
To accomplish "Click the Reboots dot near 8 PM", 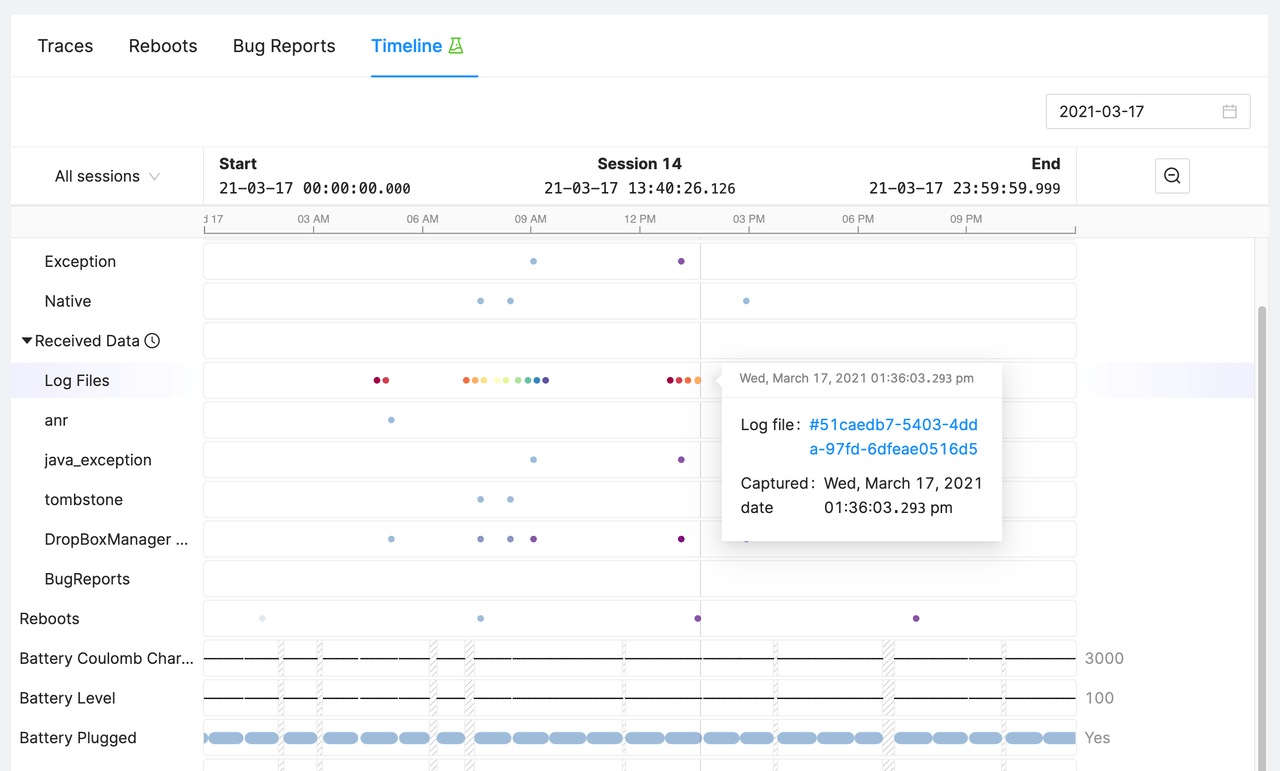I will [x=916, y=619].
